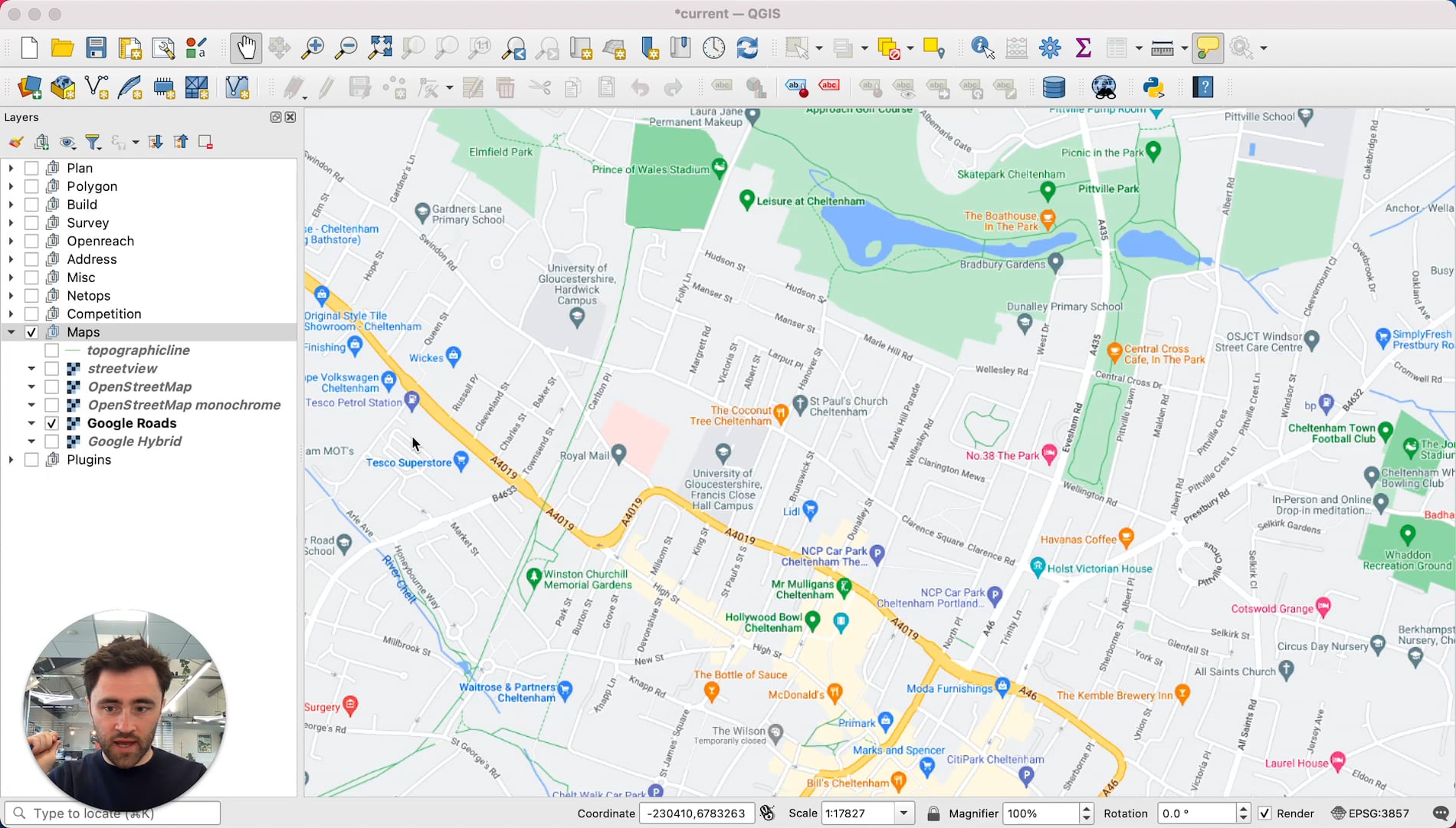Uncheck the Google Roads layer

tap(51, 423)
